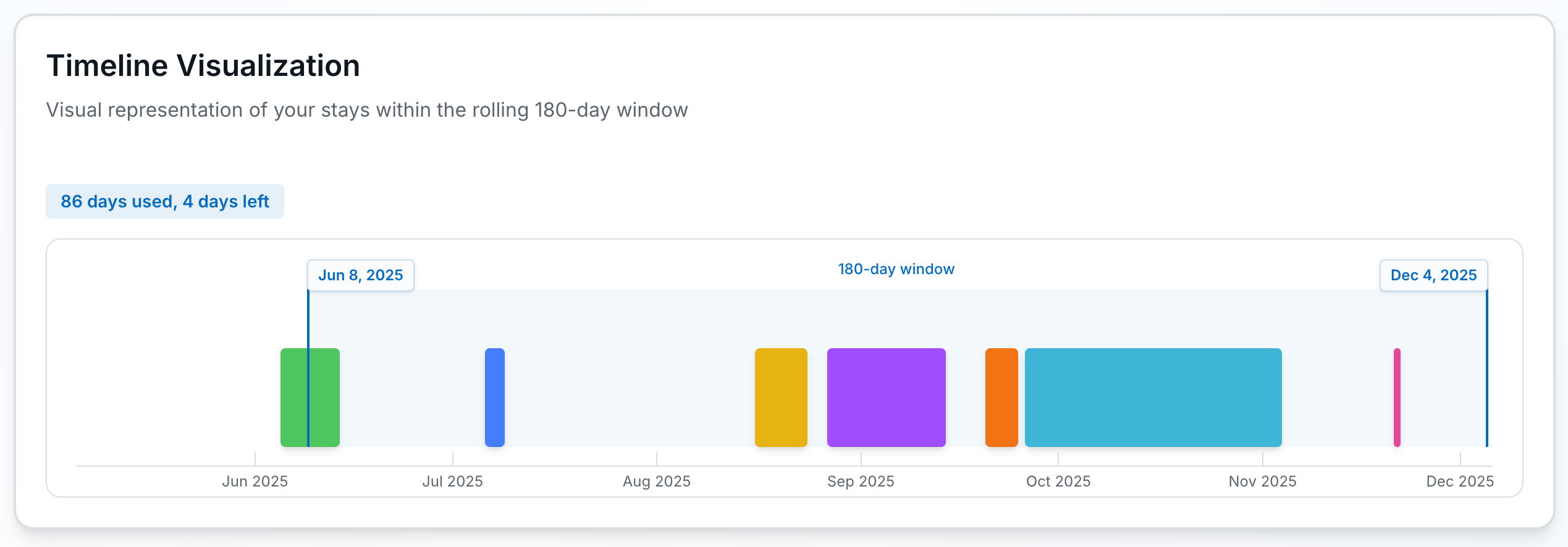The height and width of the screenshot is (547, 1568).
Task: Click the Jul 2025 axis label
Action: coord(452,482)
